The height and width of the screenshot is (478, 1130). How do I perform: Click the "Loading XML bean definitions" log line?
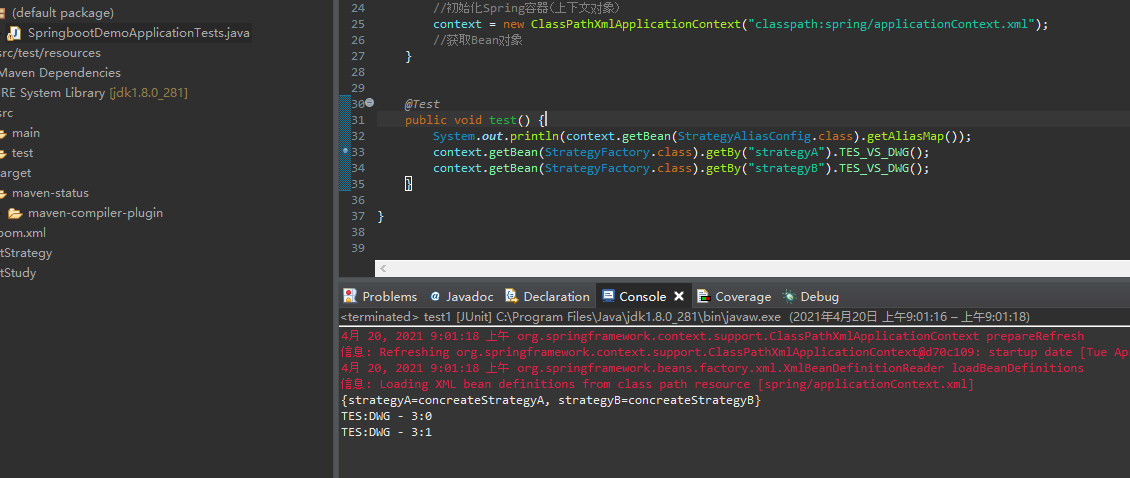(x=657, y=384)
